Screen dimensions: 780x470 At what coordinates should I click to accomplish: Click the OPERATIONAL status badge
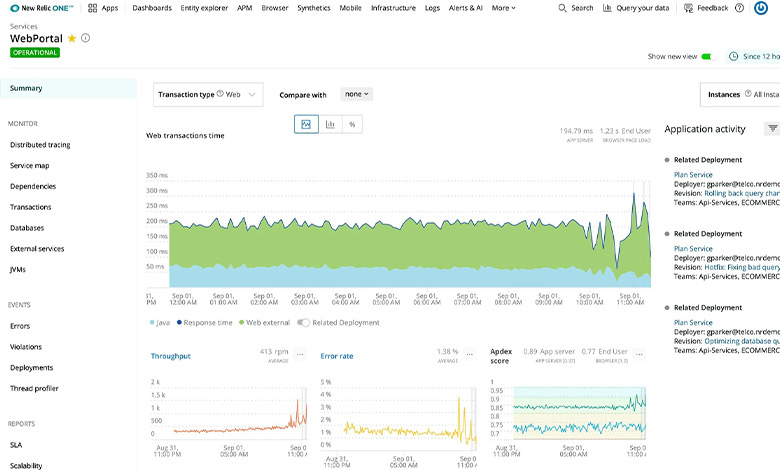[35, 53]
